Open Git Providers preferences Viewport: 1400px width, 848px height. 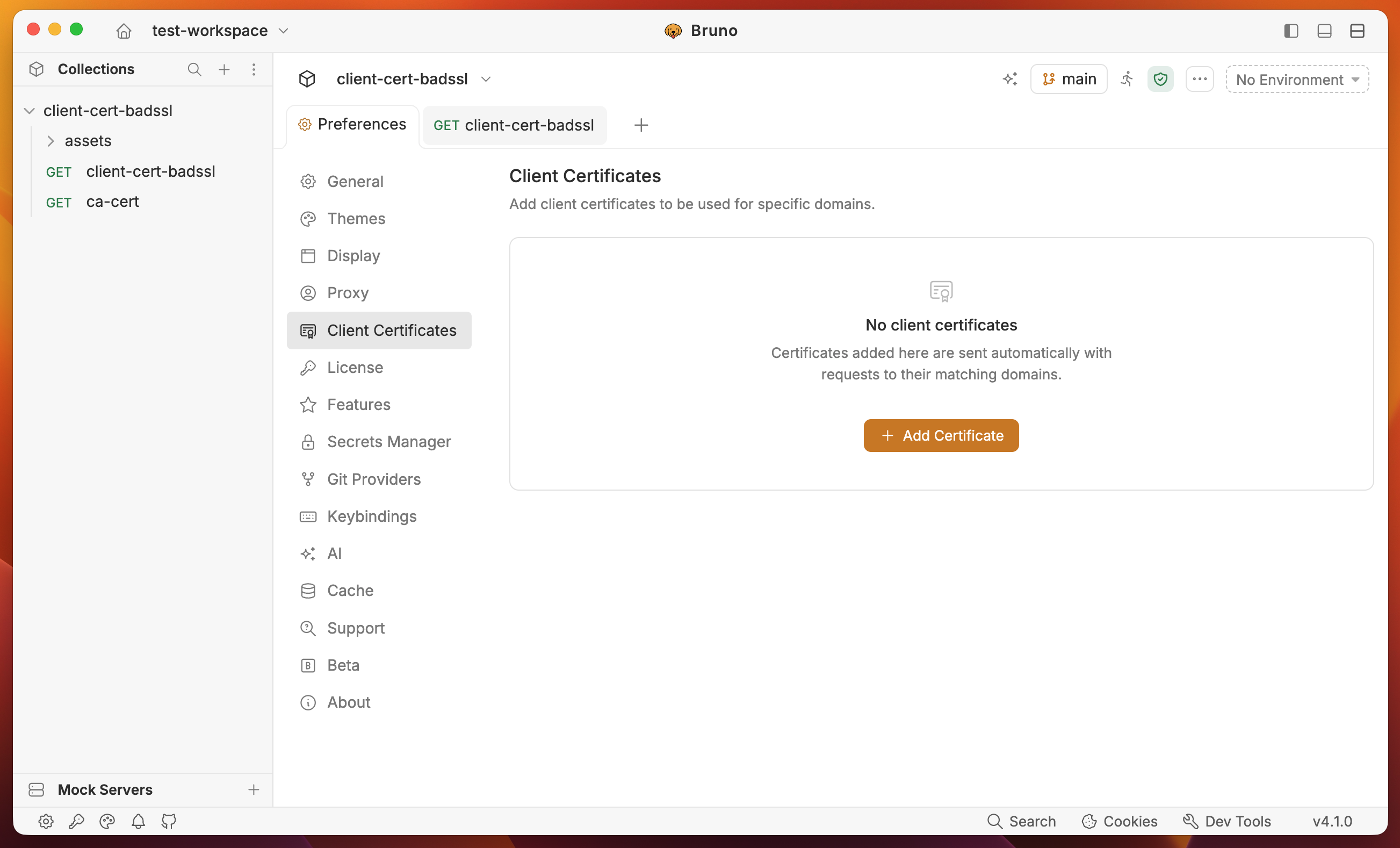tap(379, 479)
